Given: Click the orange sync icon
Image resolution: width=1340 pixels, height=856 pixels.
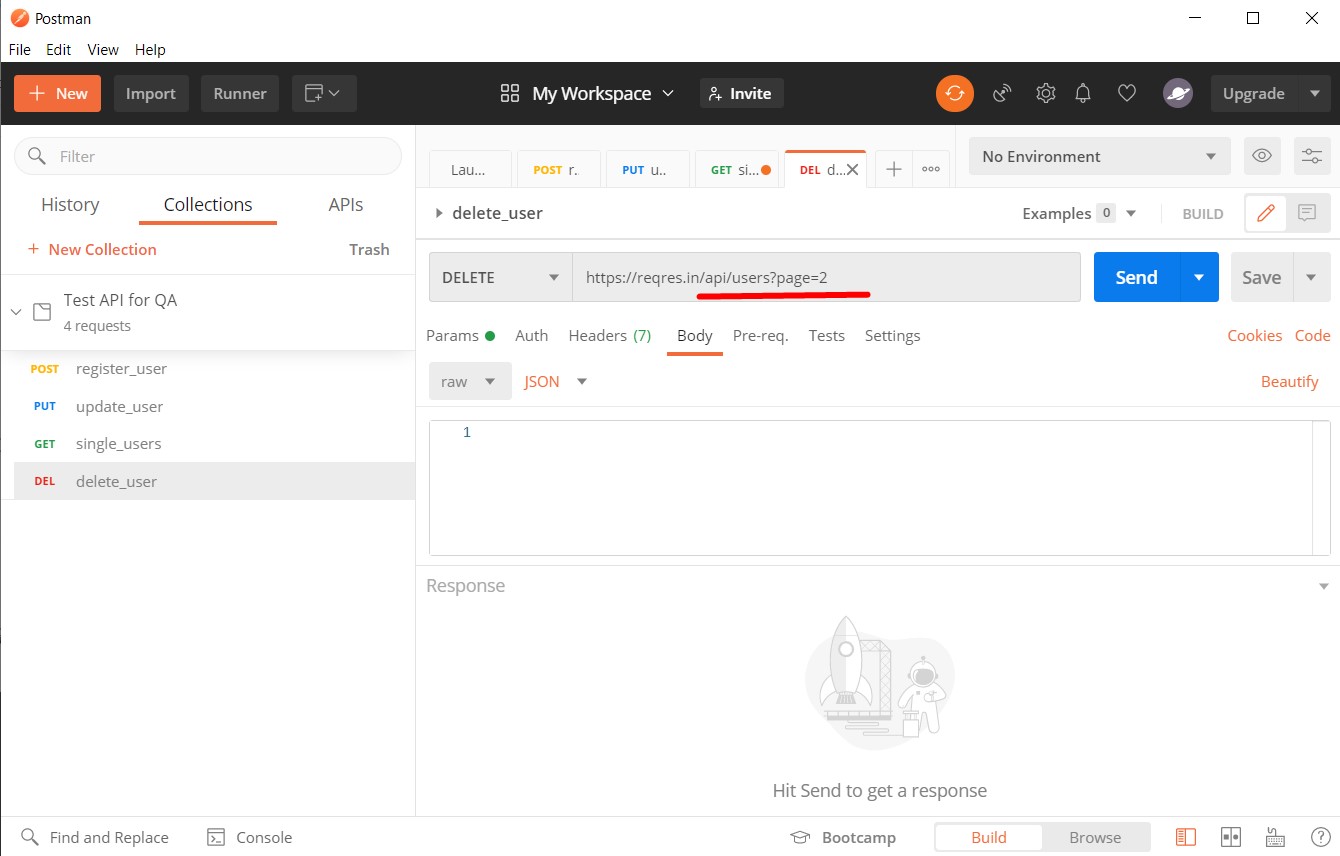Looking at the screenshot, I should [x=954, y=93].
